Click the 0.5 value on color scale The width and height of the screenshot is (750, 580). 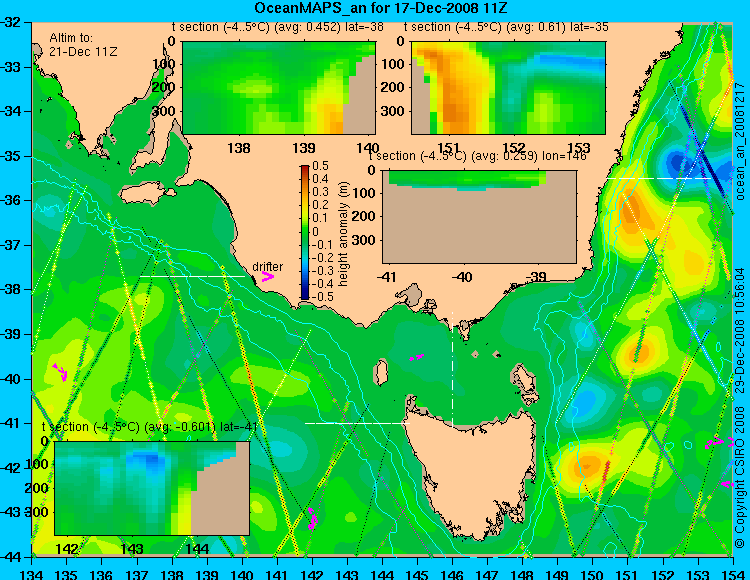[x=320, y=166]
